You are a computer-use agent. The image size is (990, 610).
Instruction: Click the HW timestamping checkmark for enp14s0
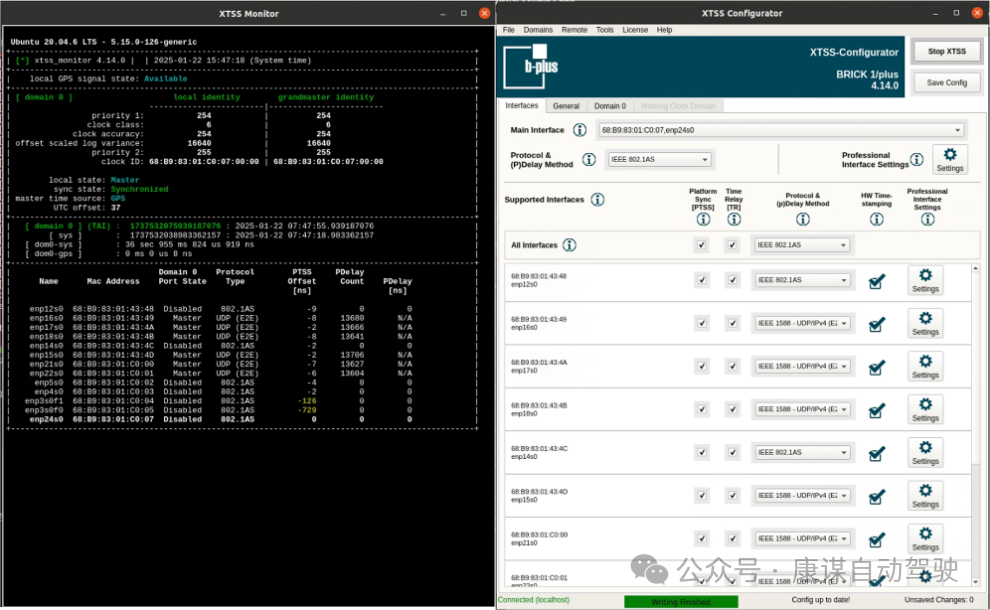click(x=876, y=453)
